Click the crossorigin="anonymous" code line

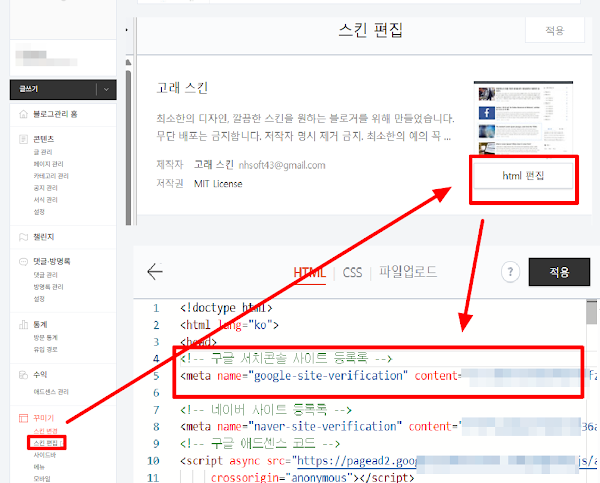coord(312,477)
